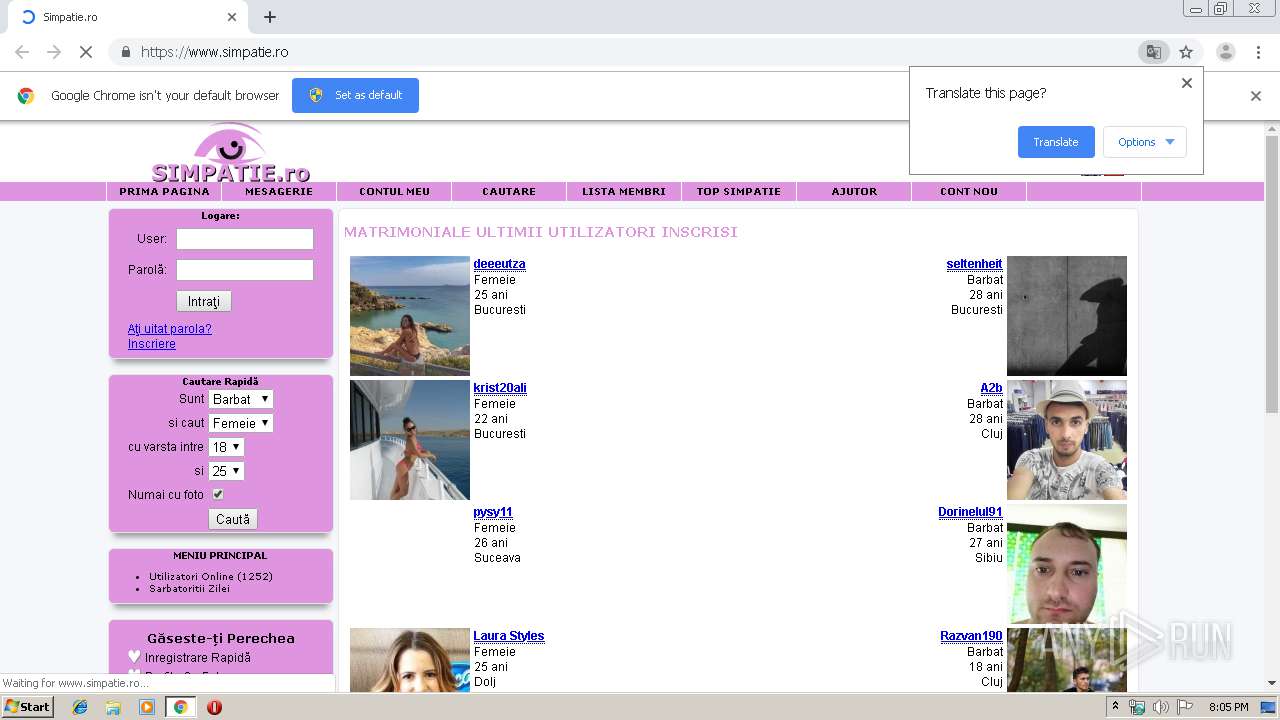This screenshot has height=720, width=1280.
Task: Open LISTA MEMBRI menu item
Action: [x=624, y=191]
